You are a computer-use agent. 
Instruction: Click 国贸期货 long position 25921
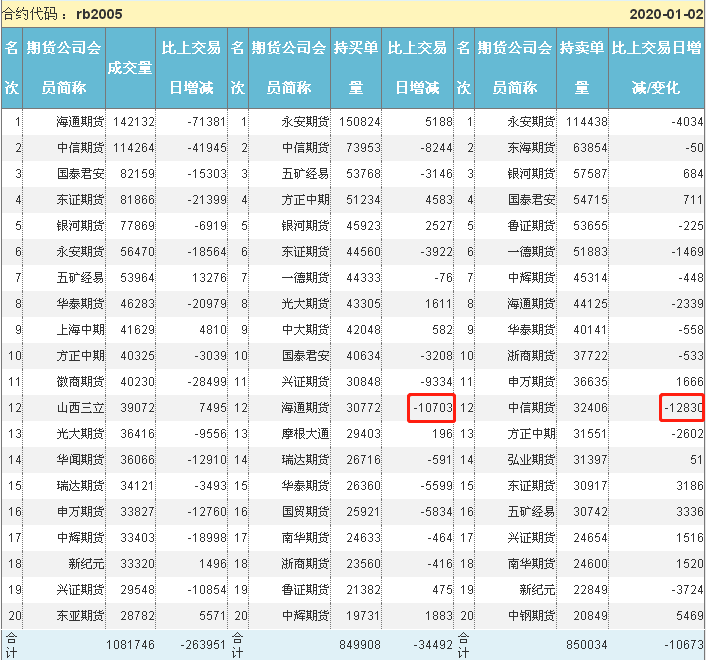[363, 512]
